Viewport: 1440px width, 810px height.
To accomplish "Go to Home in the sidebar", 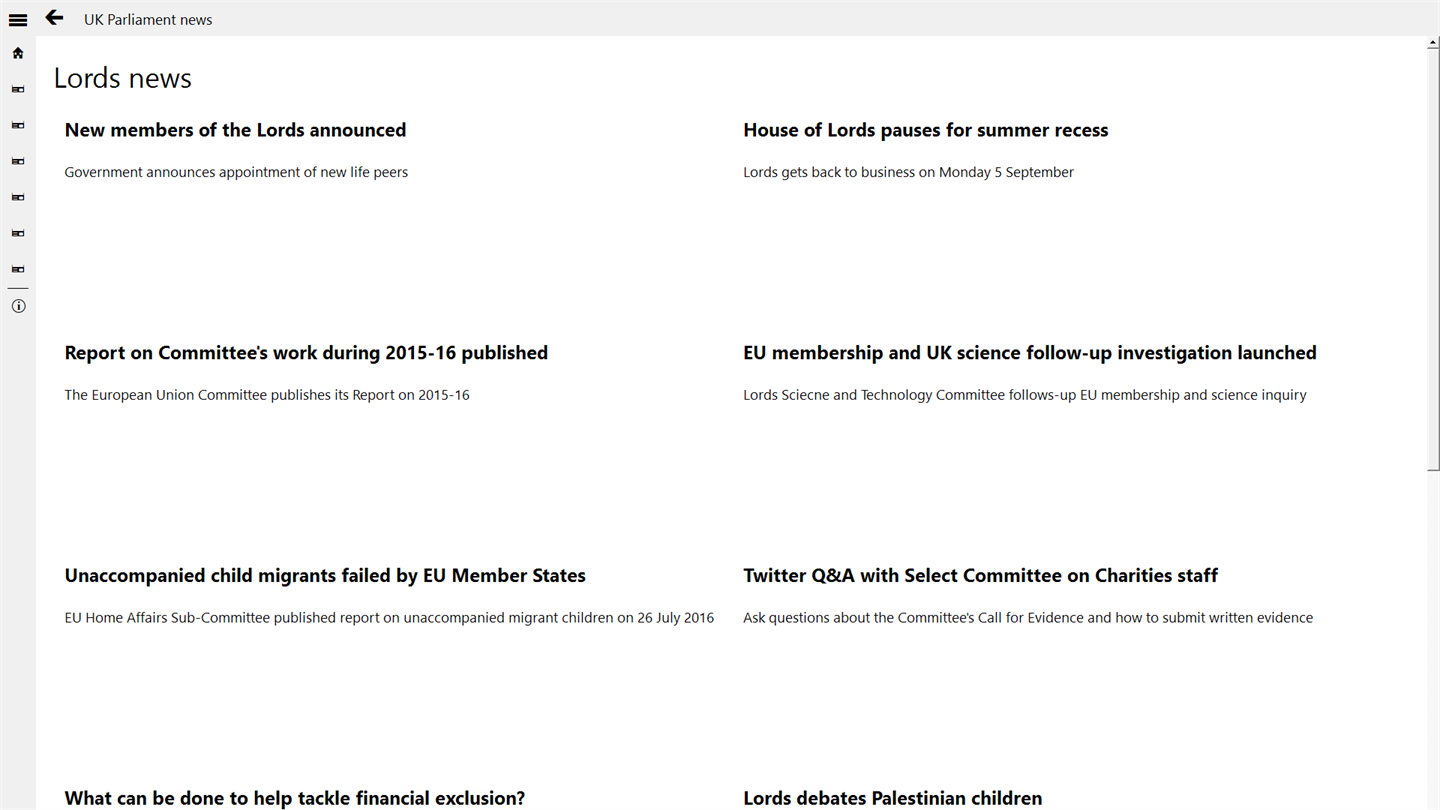I will [18, 53].
